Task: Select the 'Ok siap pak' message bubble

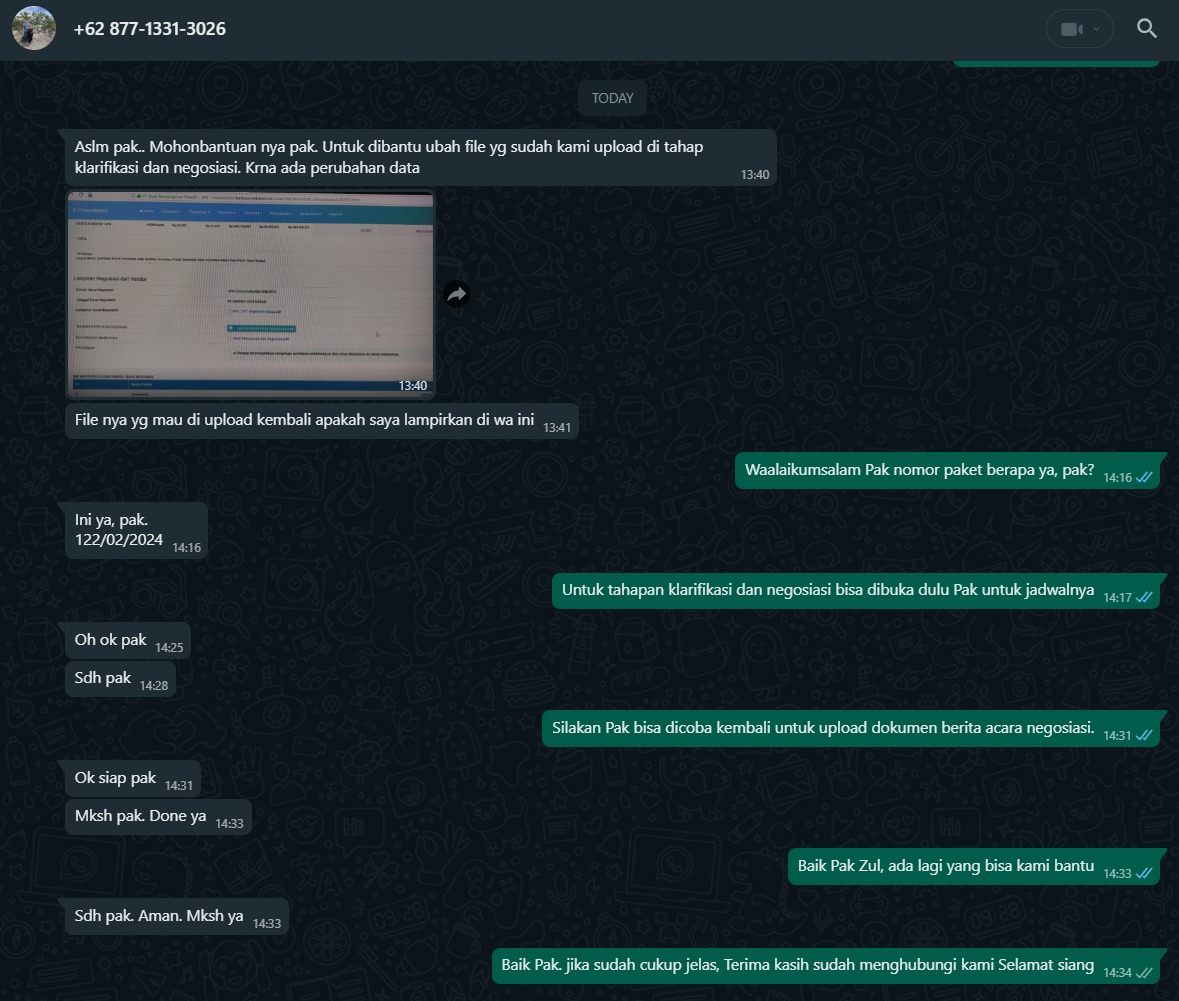Action: pyautogui.click(x=133, y=778)
